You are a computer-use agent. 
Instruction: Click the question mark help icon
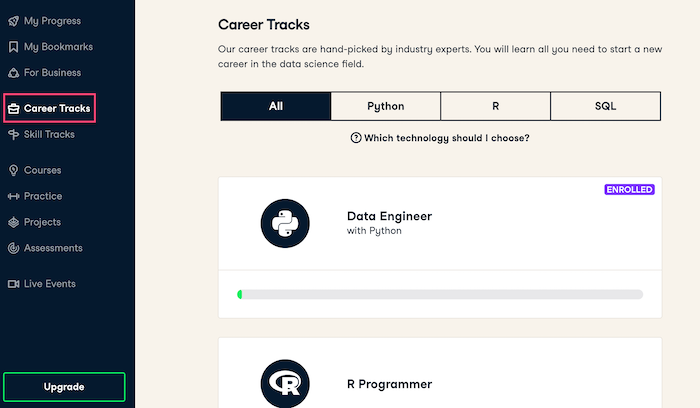[x=356, y=138]
